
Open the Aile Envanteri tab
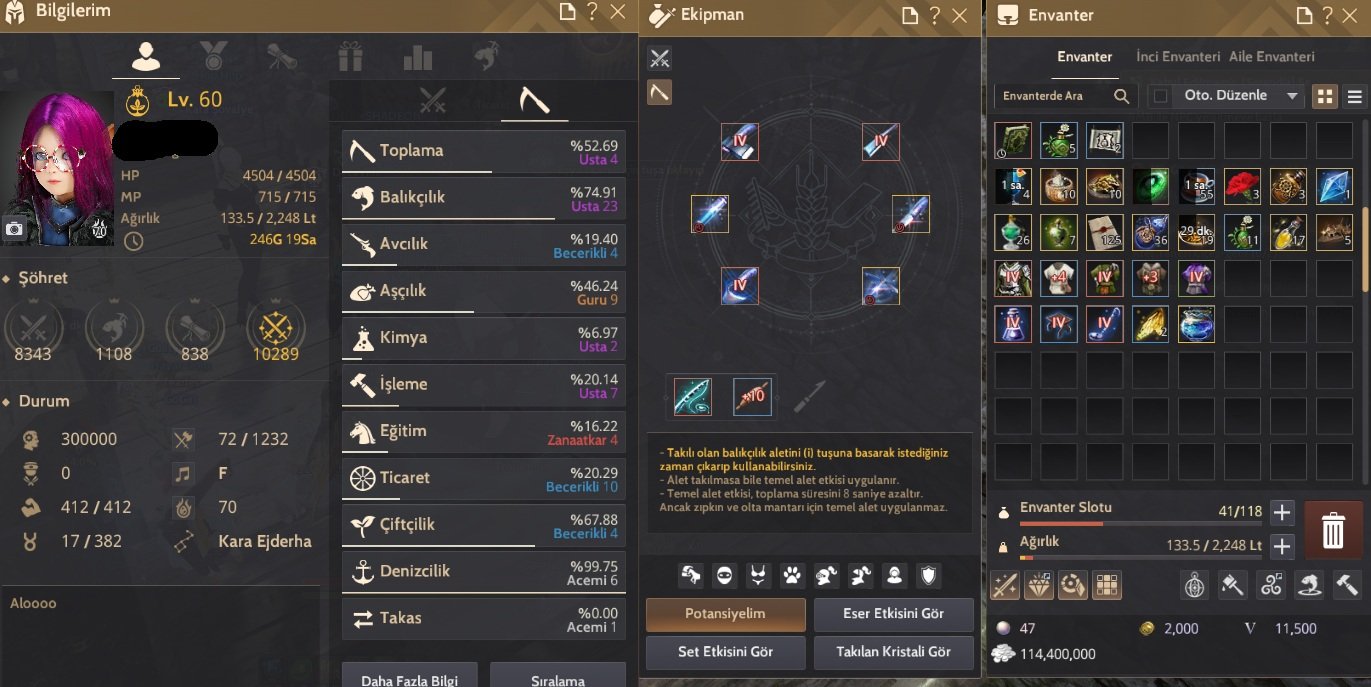1271,57
